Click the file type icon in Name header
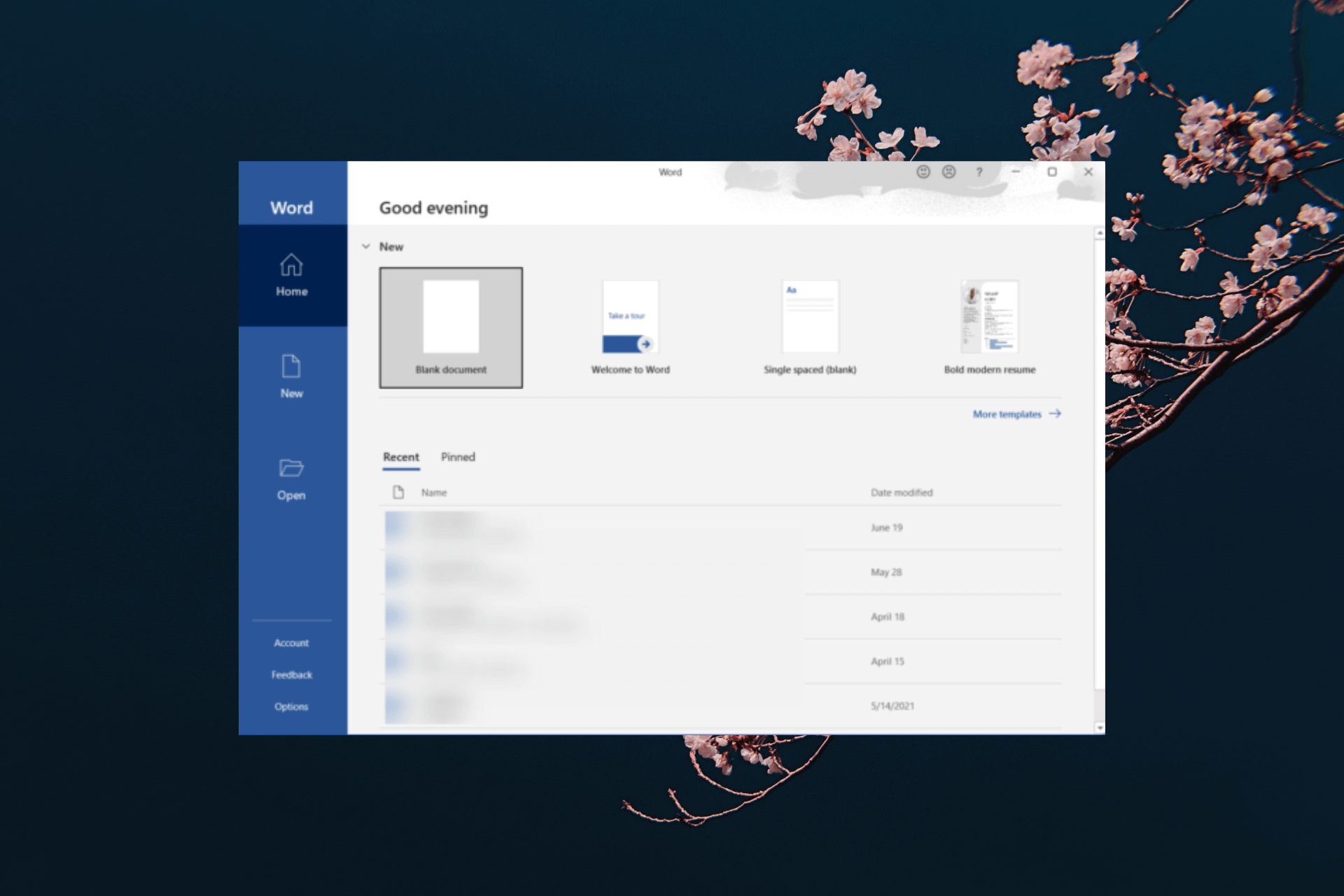1344x896 pixels. 398,492
